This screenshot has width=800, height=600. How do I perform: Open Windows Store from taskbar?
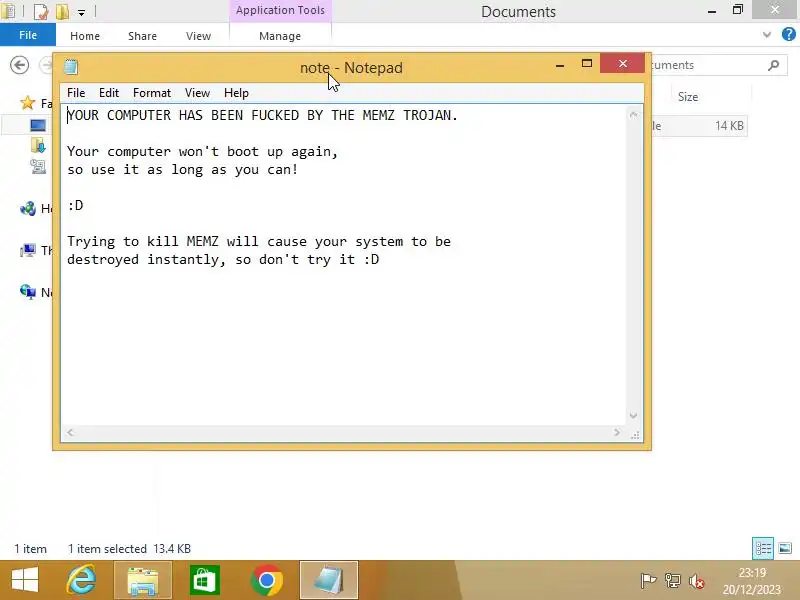point(205,580)
